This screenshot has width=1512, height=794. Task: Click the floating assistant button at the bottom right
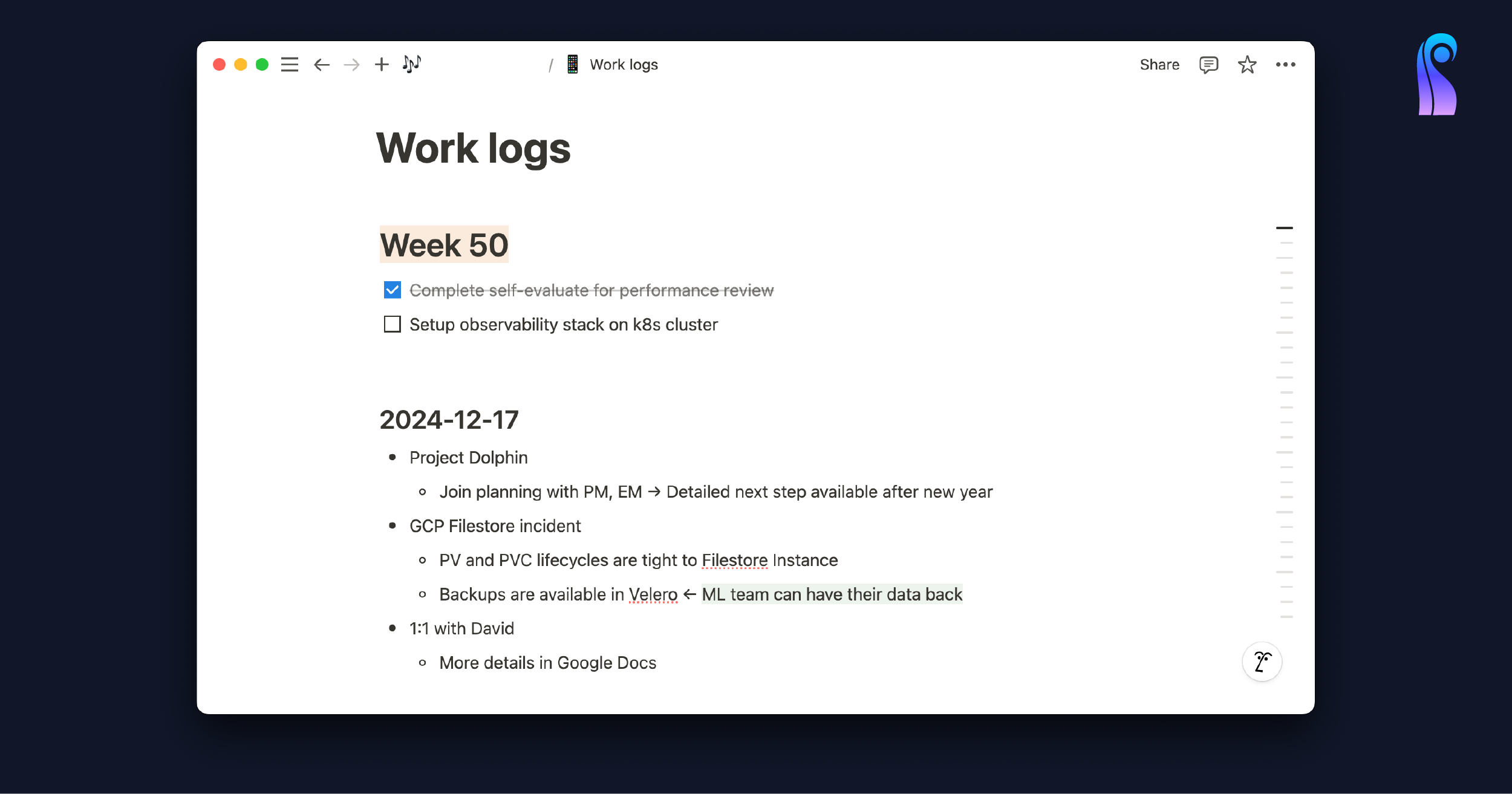(1262, 662)
